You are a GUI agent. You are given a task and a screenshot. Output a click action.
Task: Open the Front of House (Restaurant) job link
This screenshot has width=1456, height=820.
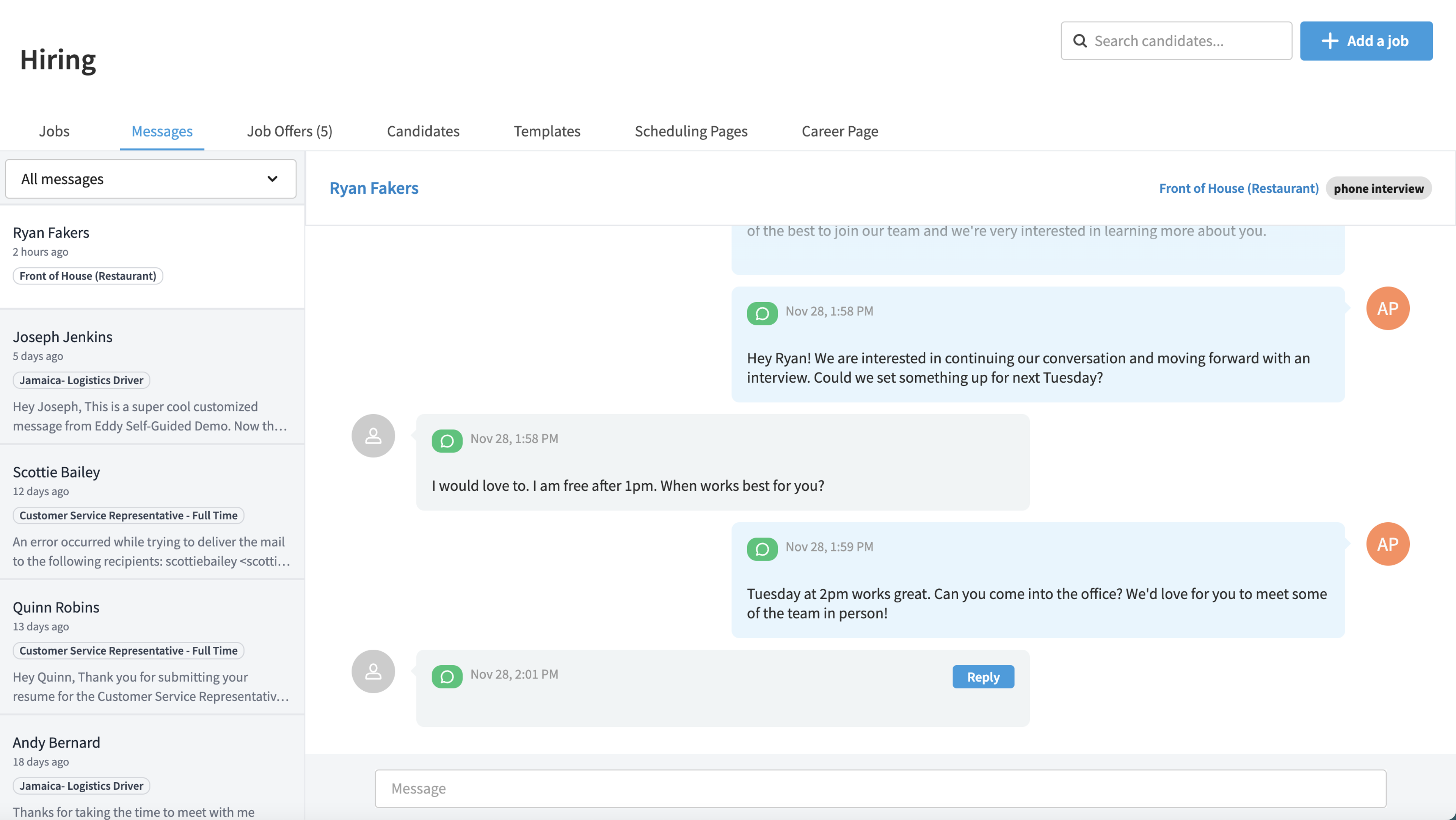pyautogui.click(x=1238, y=189)
